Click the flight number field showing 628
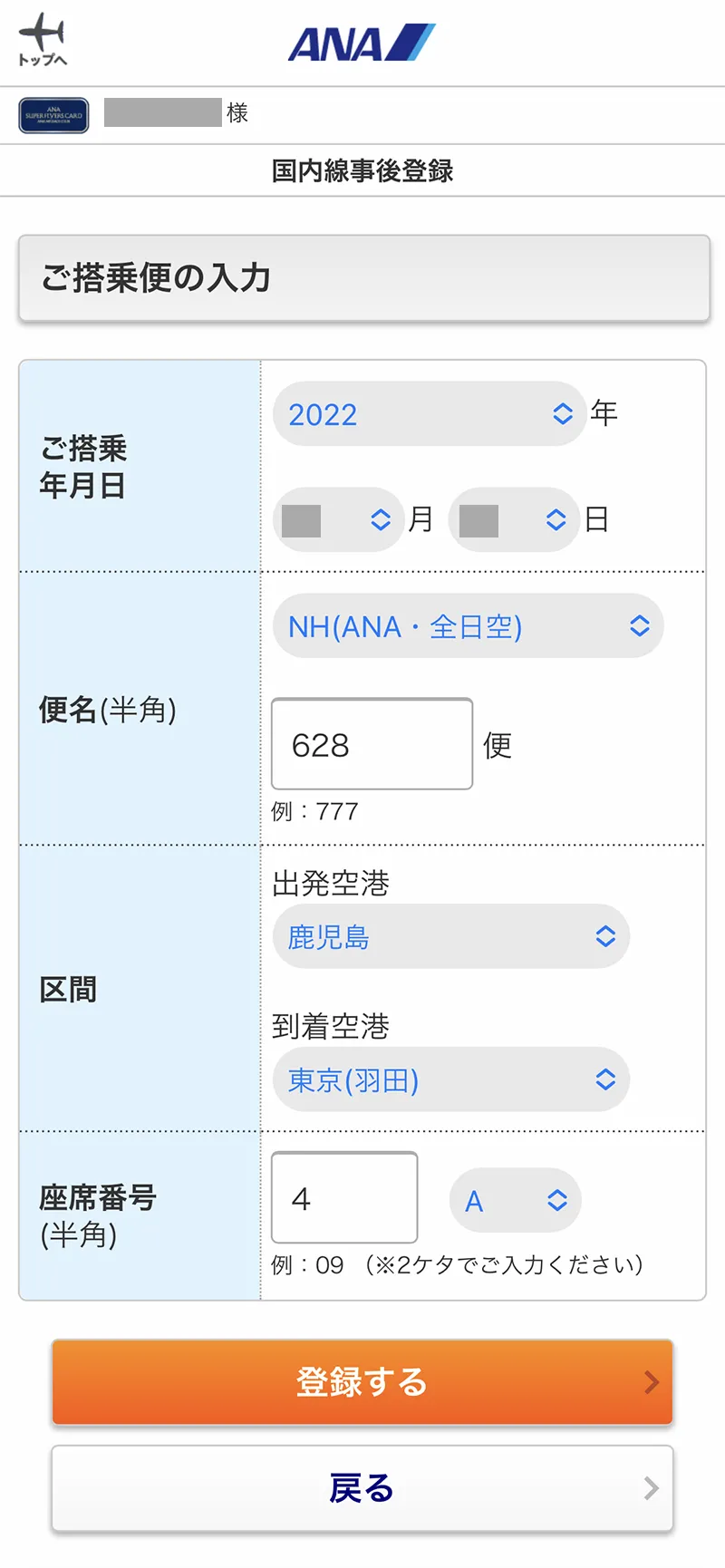The image size is (725, 1568). pos(372,744)
